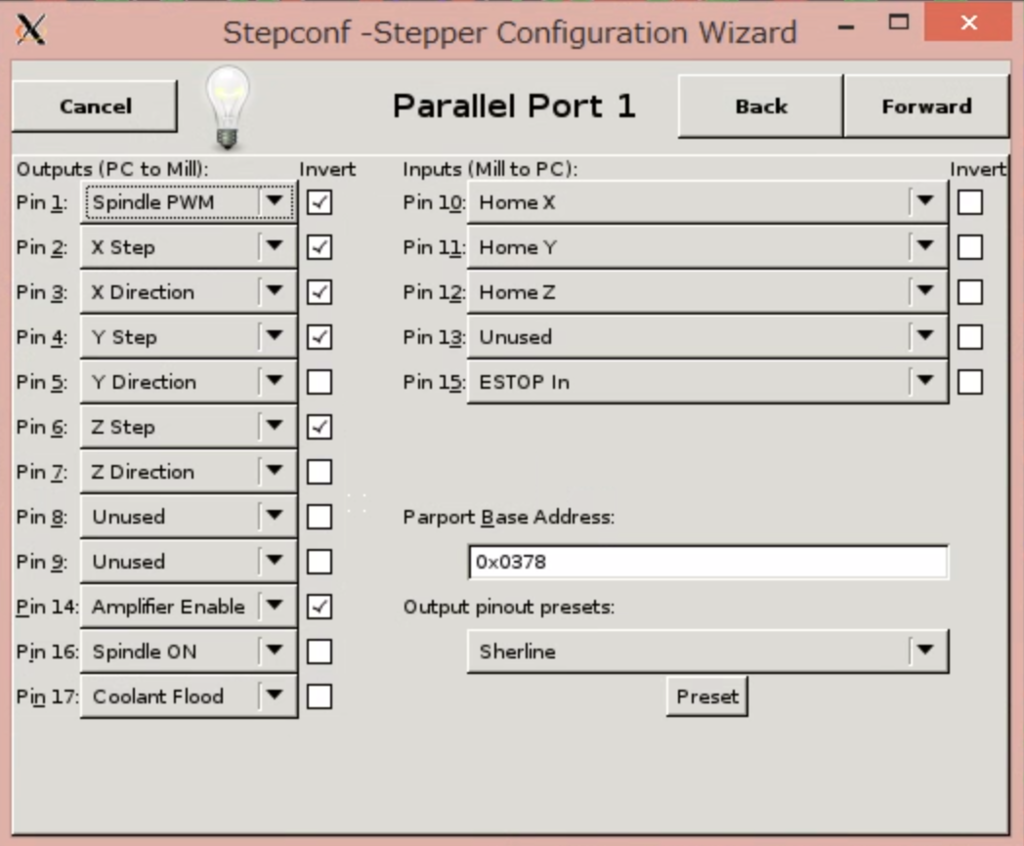The image size is (1024, 846).
Task: Enable Invert for Pin 5 Y Direction
Action: coord(319,382)
